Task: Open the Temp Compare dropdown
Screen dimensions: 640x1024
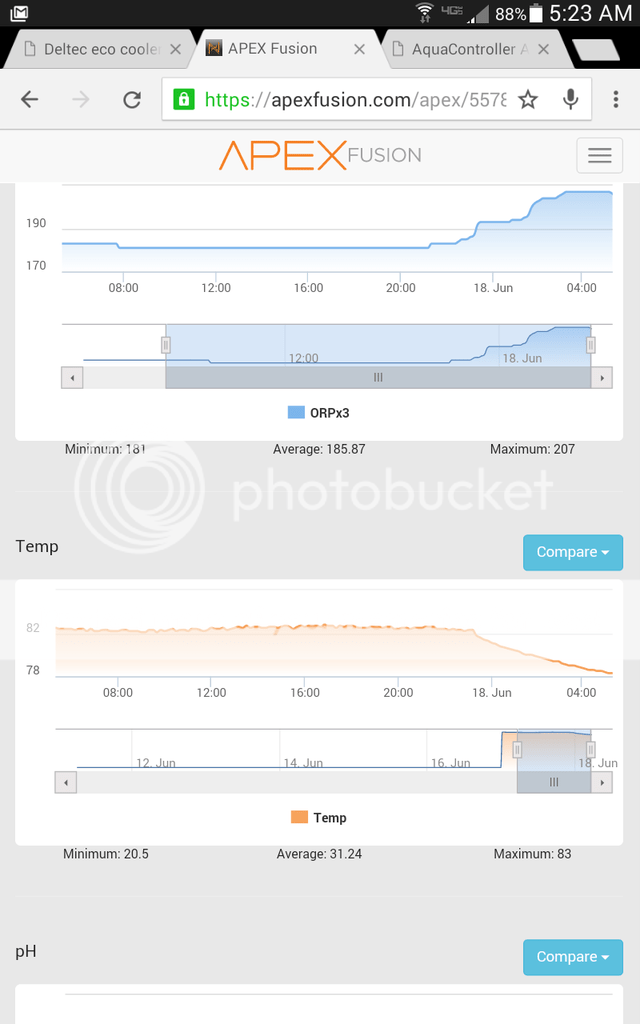Action: 572,552
